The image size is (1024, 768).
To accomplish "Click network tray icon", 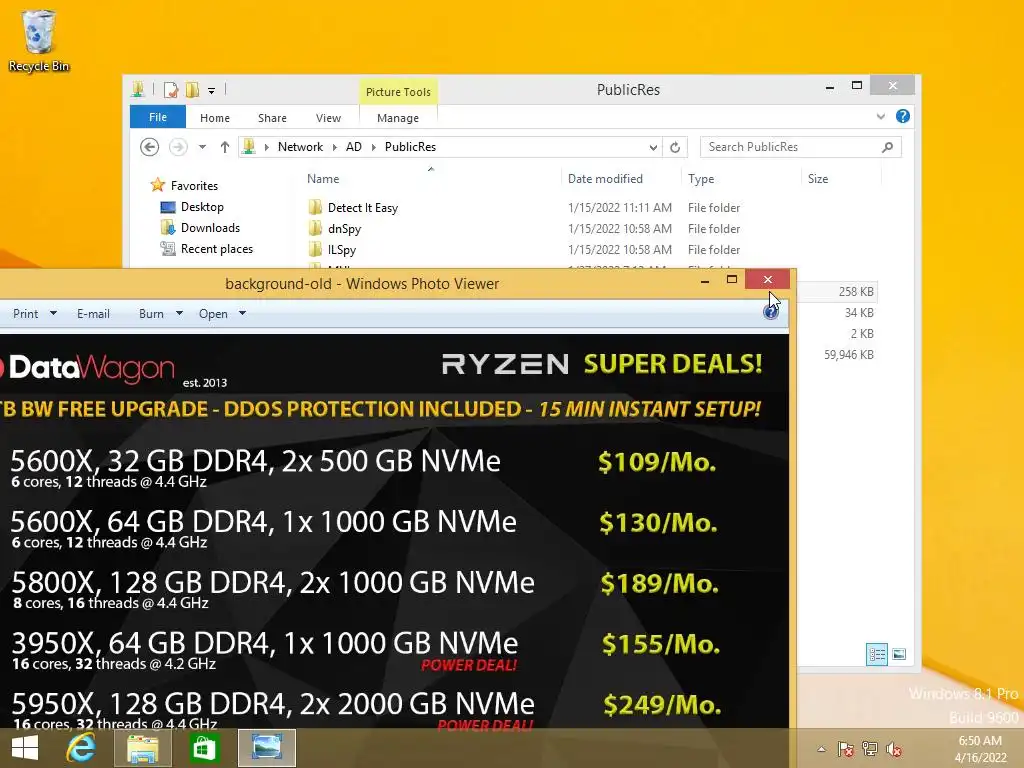I will 869,748.
